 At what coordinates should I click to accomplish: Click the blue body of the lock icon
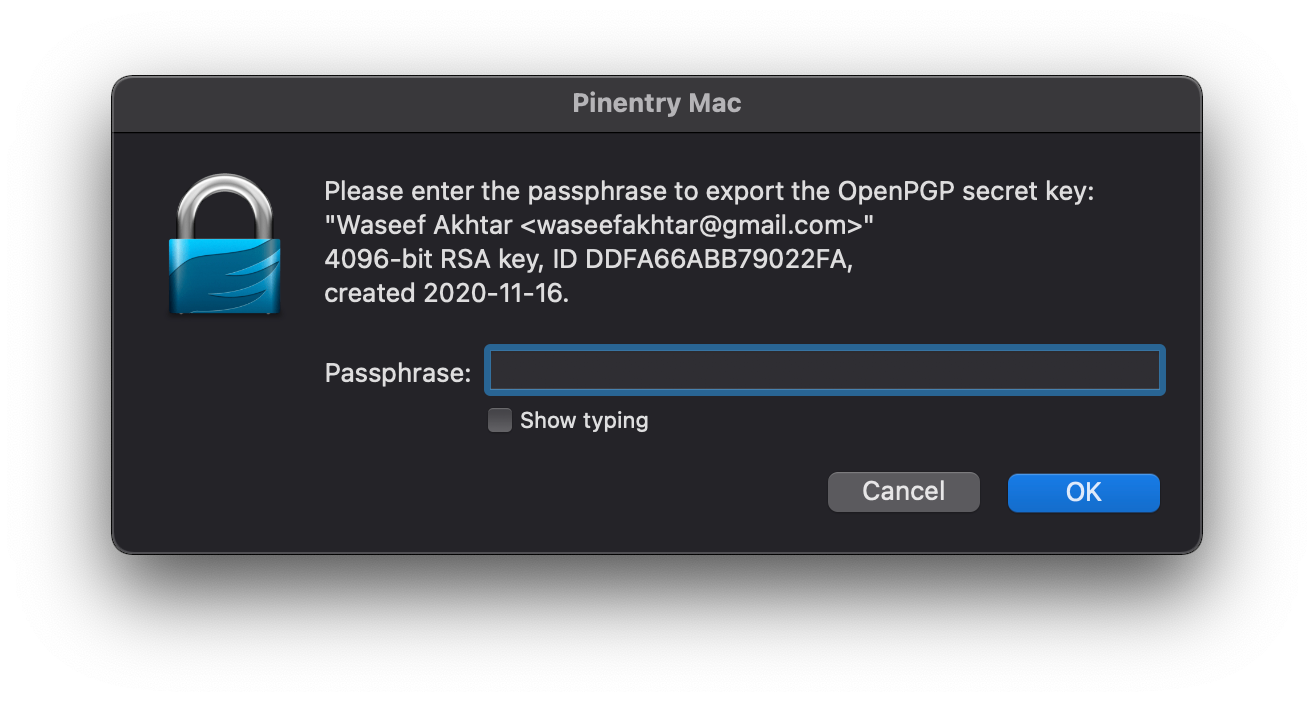(x=224, y=275)
